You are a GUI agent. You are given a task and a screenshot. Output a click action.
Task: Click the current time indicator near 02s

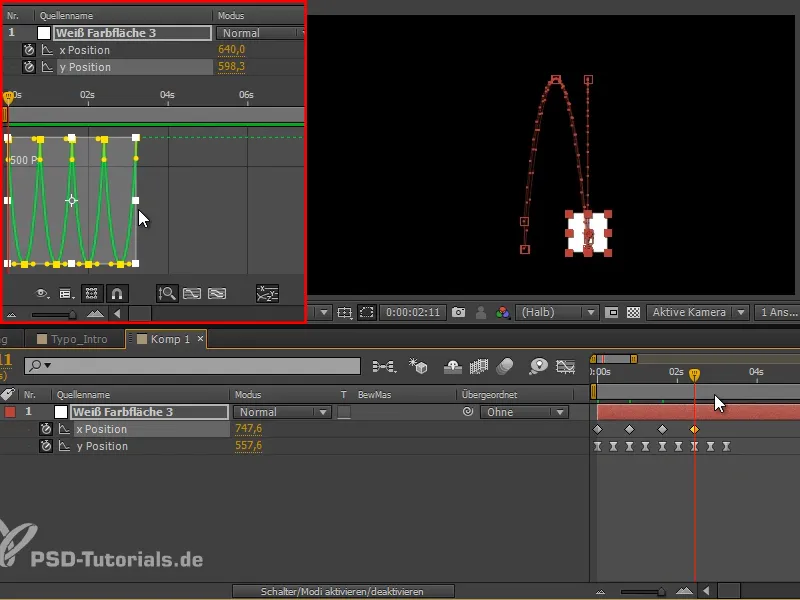pos(694,375)
